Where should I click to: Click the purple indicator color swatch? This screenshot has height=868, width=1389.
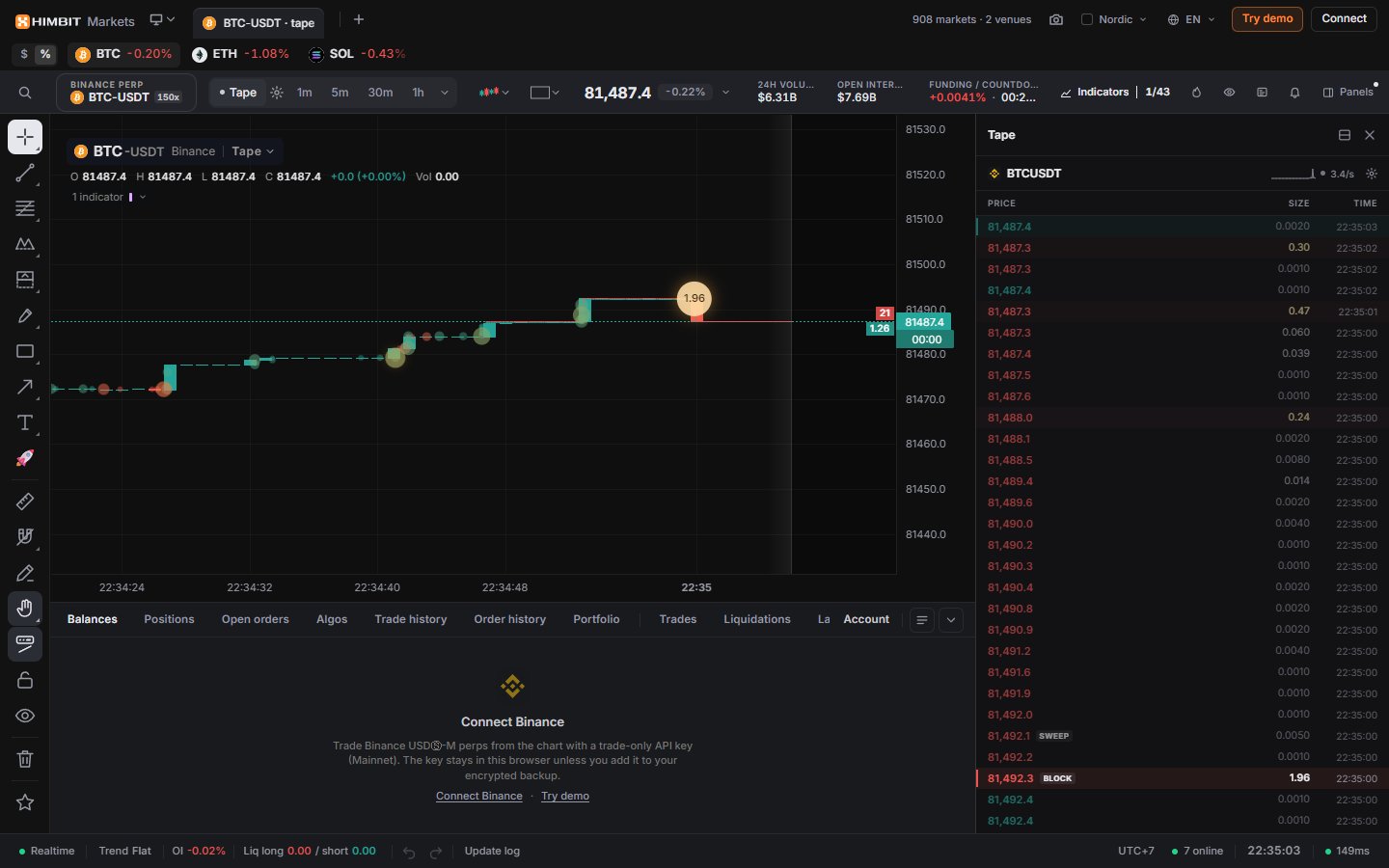pos(130,197)
